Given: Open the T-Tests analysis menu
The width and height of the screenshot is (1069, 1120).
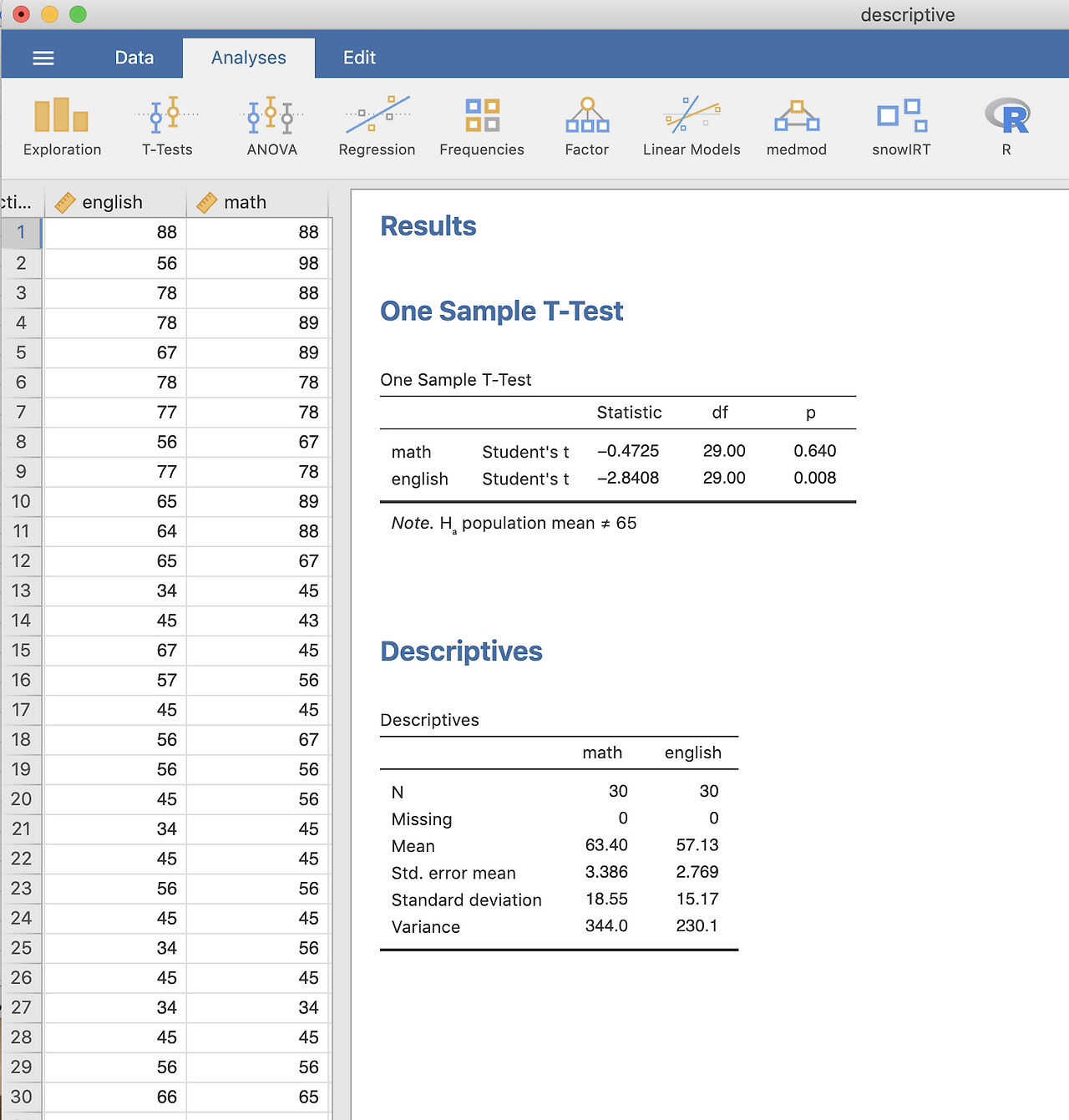Looking at the screenshot, I should (167, 127).
